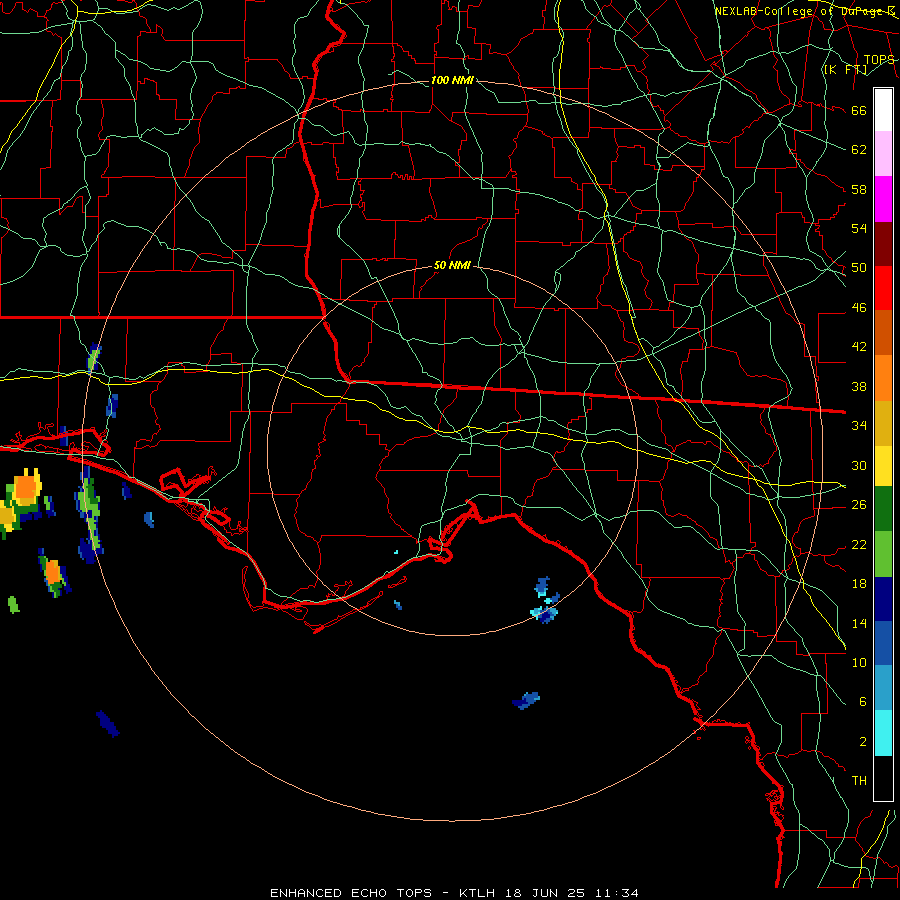Select the orange 42 kft legend swatch

883,377
